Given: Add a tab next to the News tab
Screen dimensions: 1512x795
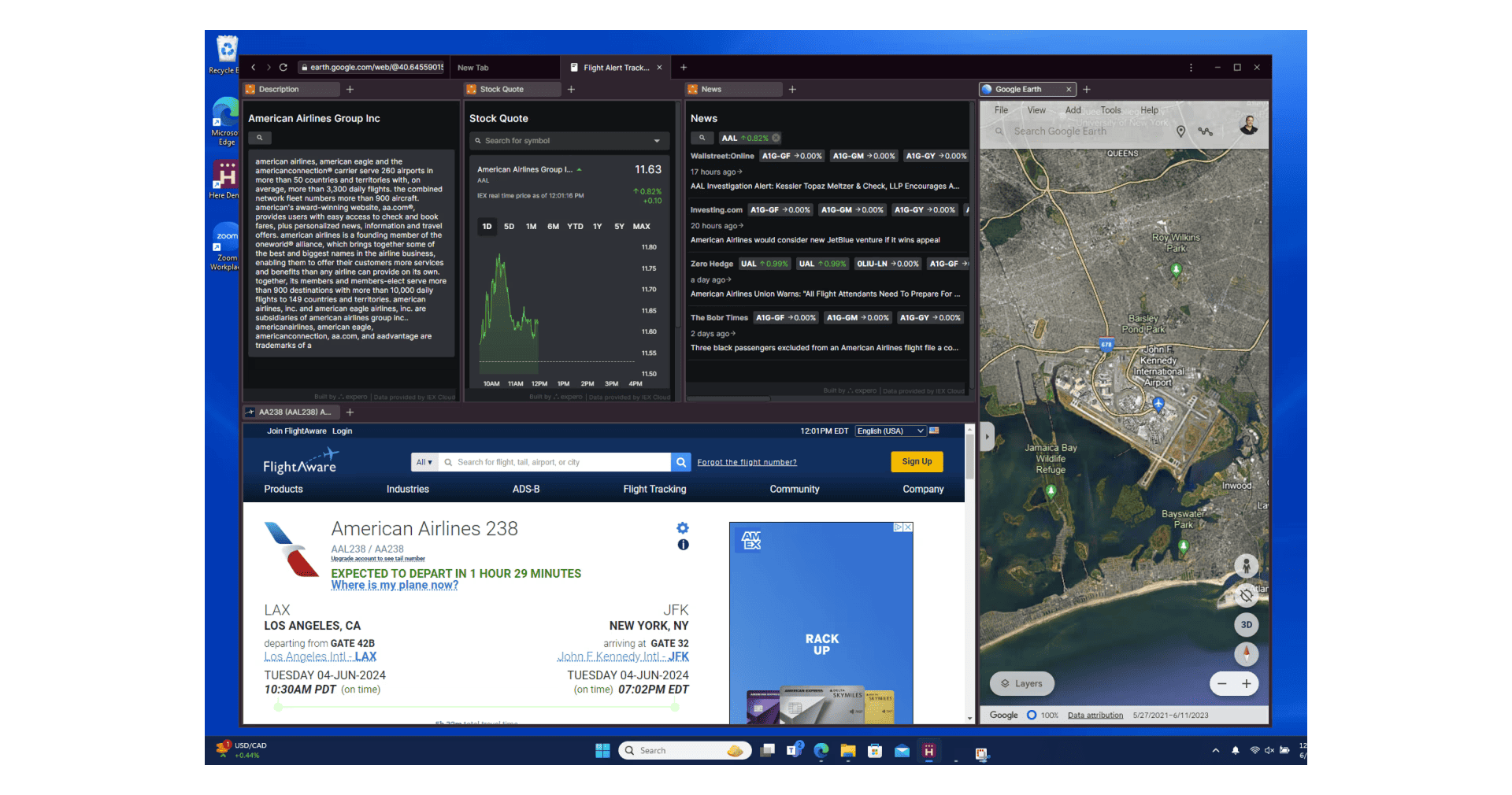Looking at the screenshot, I should pyautogui.click(x=792, y=90).
